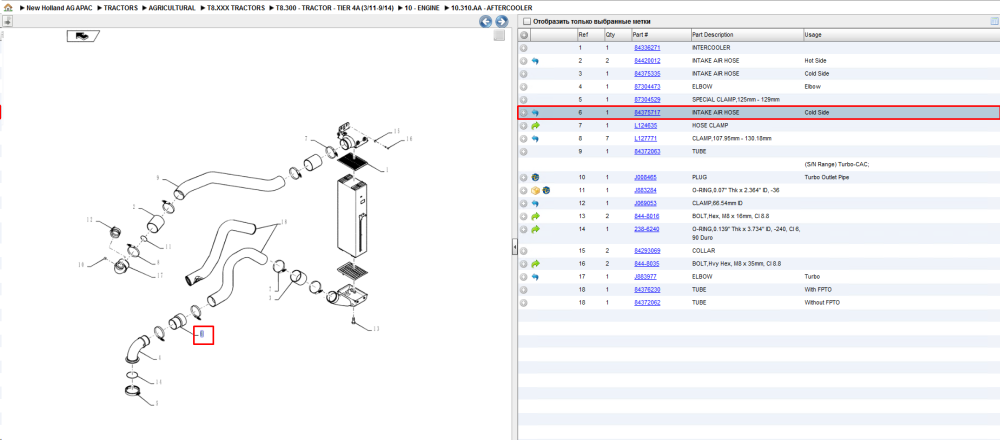Screen dimensions: 1000x440
Task: Click the blue arrow icon on row J069053
Action: [x=535, y=203]
